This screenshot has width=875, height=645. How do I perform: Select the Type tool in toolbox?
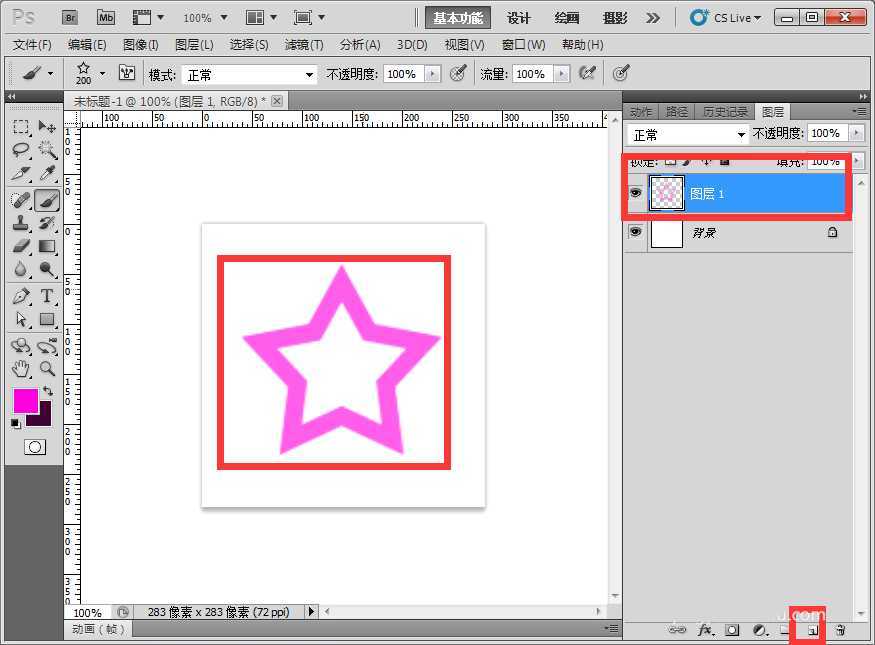[x=47, y=295]
